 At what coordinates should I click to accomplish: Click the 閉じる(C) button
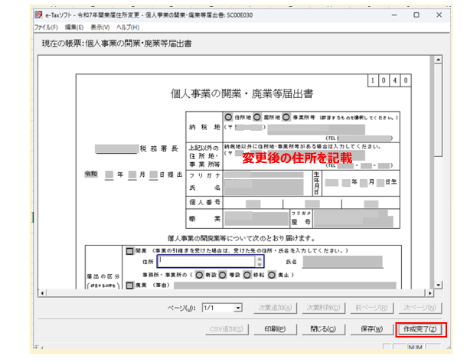(x=323, y=329)
